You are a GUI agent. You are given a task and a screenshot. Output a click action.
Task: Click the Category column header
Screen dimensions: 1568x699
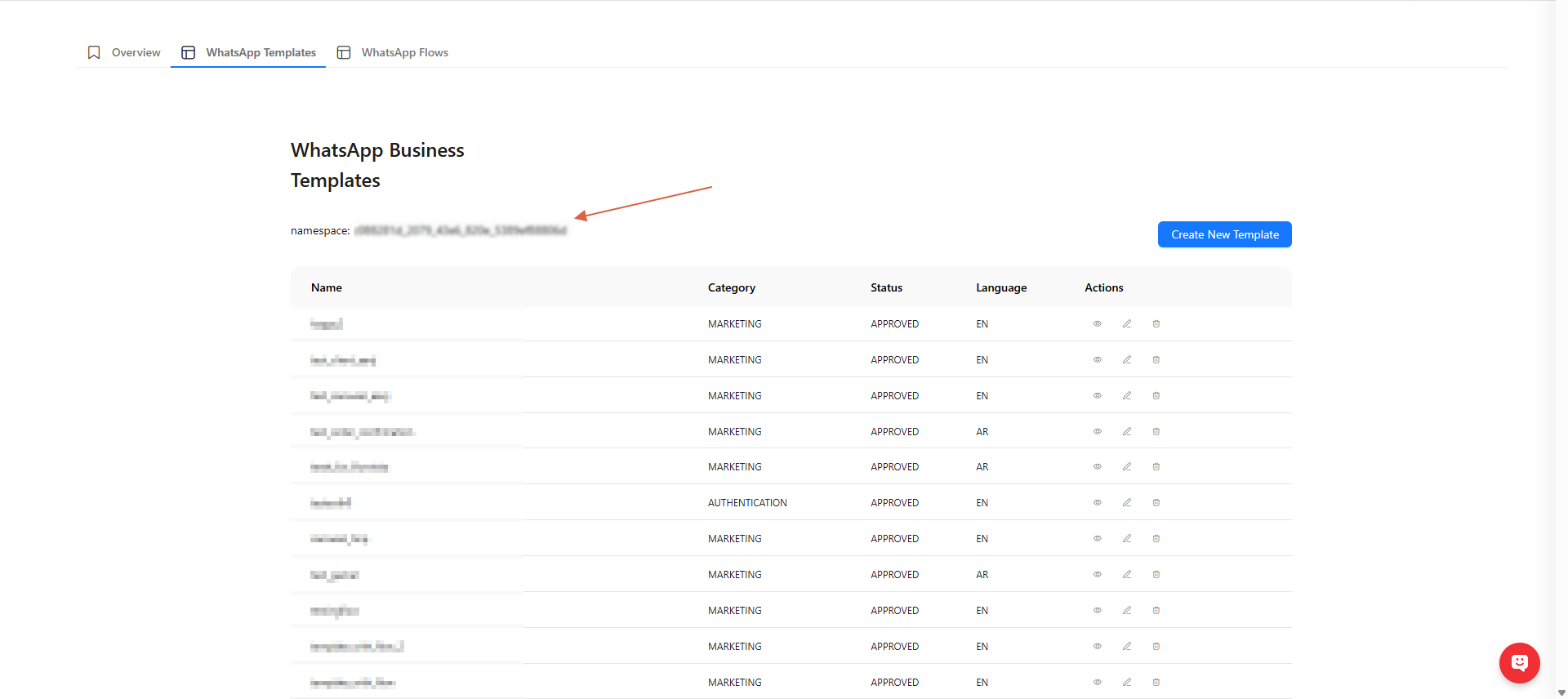(x=732, y=287)
